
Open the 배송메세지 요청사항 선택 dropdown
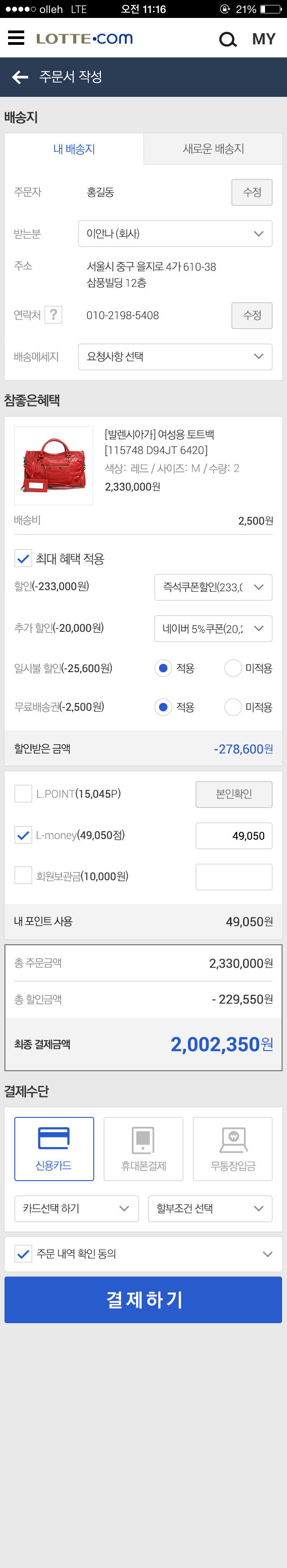175,357
